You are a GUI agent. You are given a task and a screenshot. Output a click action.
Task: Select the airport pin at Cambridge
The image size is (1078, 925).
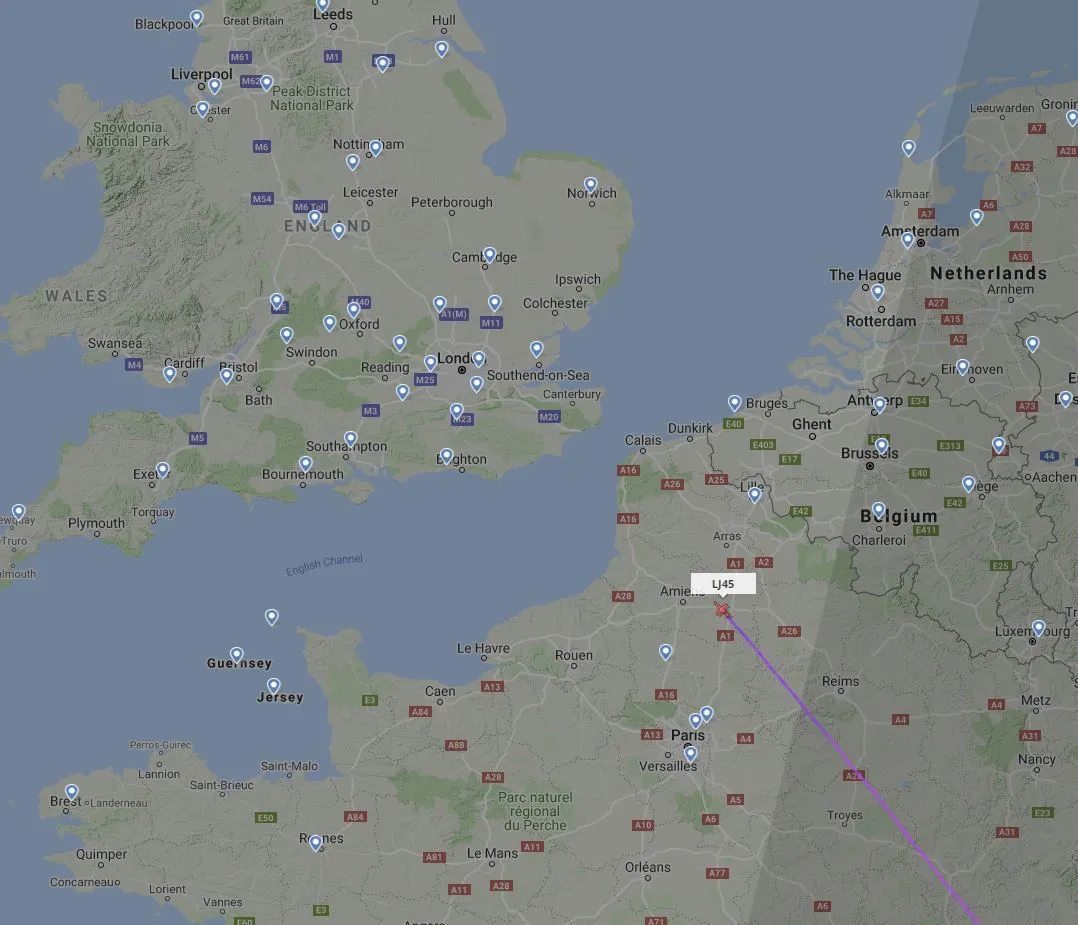[489, 256]
